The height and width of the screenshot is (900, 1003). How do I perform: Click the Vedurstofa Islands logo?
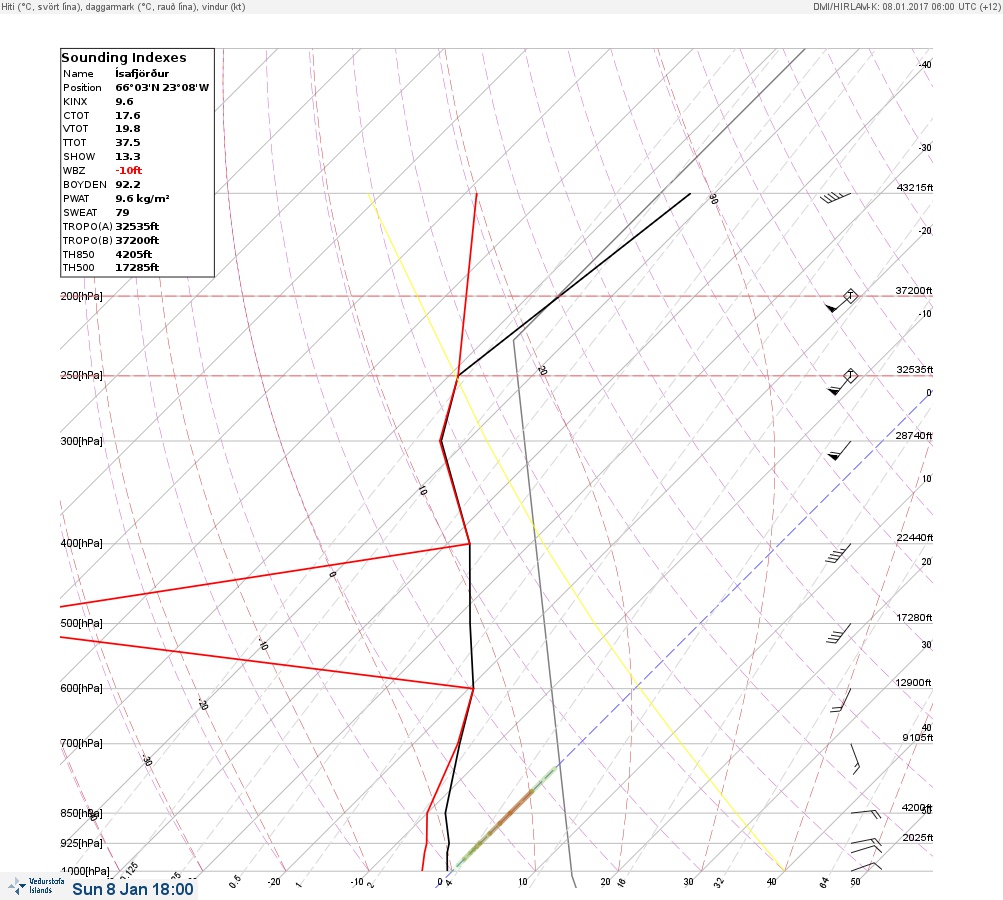pyautogui.click(x=36, y=886)
